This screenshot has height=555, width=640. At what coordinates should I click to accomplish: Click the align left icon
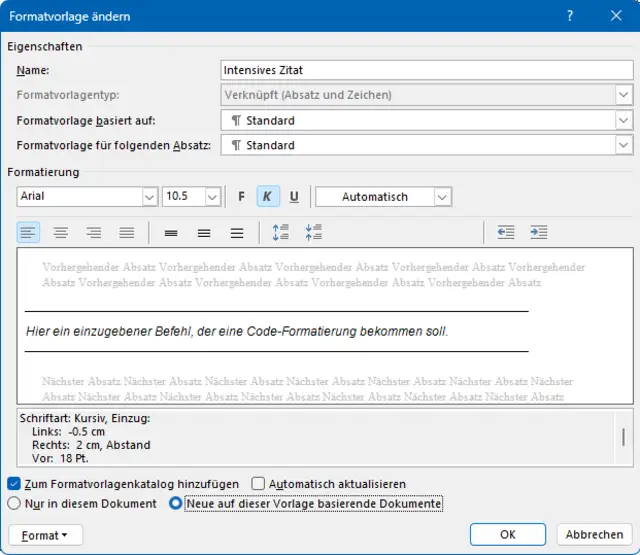pyautogui.click(x=28, y=232)
